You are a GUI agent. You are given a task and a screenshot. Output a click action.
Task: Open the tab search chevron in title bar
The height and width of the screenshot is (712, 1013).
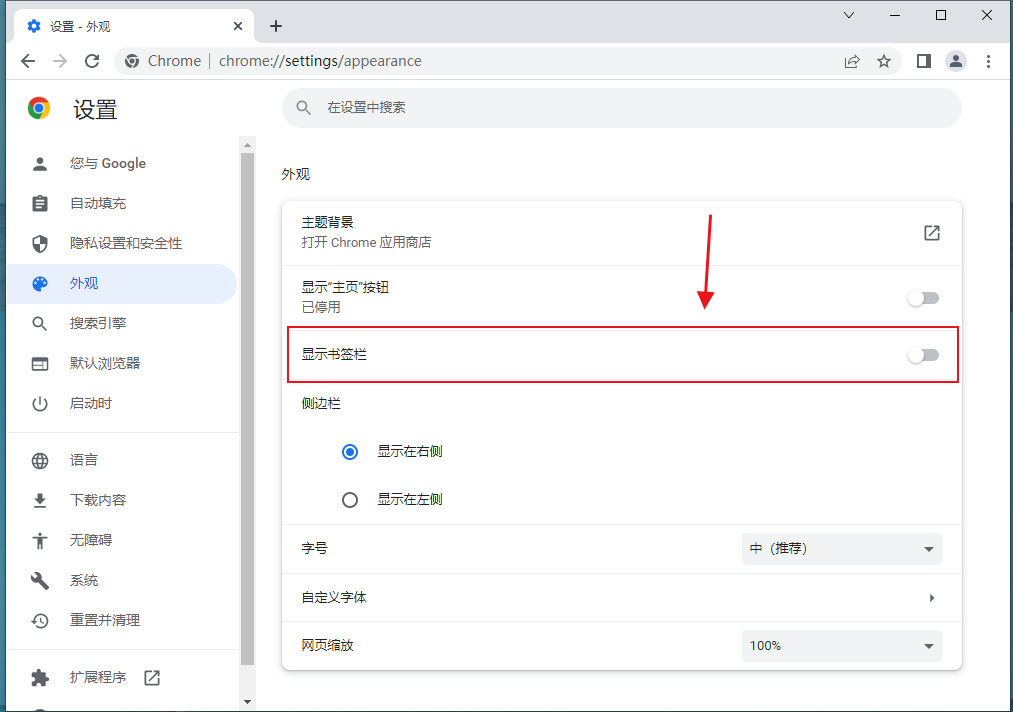[849, 15]
